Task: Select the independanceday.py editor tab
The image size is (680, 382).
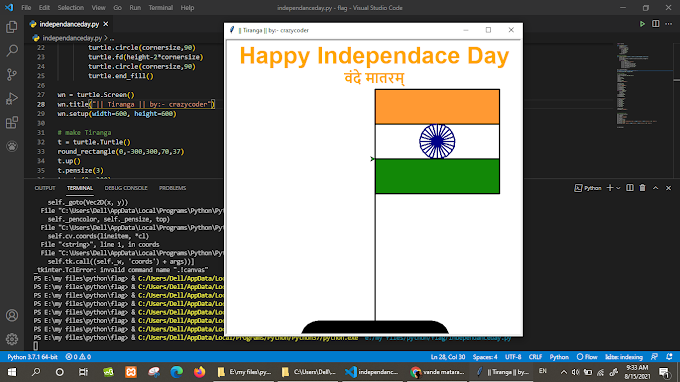Action: pyautogui.click(x=69, y=24)
